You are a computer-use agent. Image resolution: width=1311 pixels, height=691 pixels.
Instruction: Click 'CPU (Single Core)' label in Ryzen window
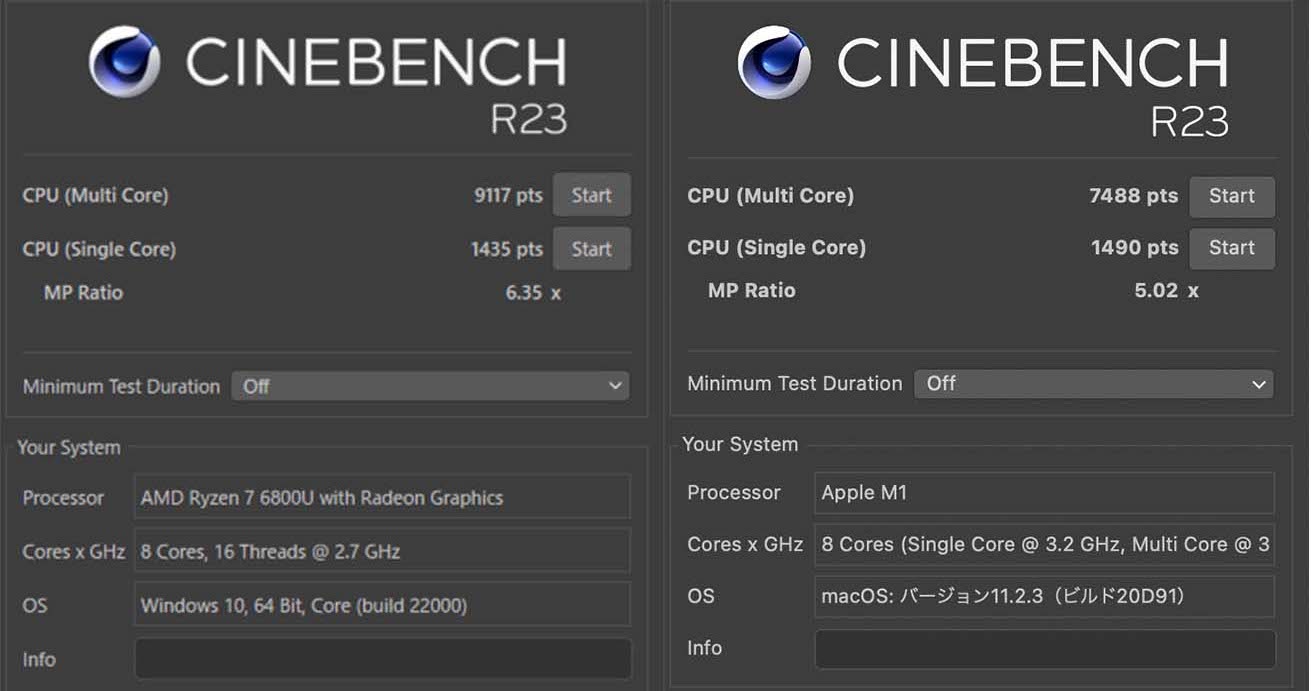99,249
